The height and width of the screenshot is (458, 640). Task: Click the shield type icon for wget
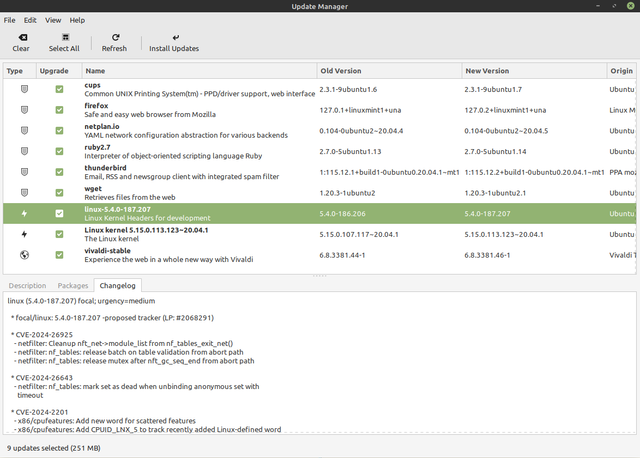[24, 193]
